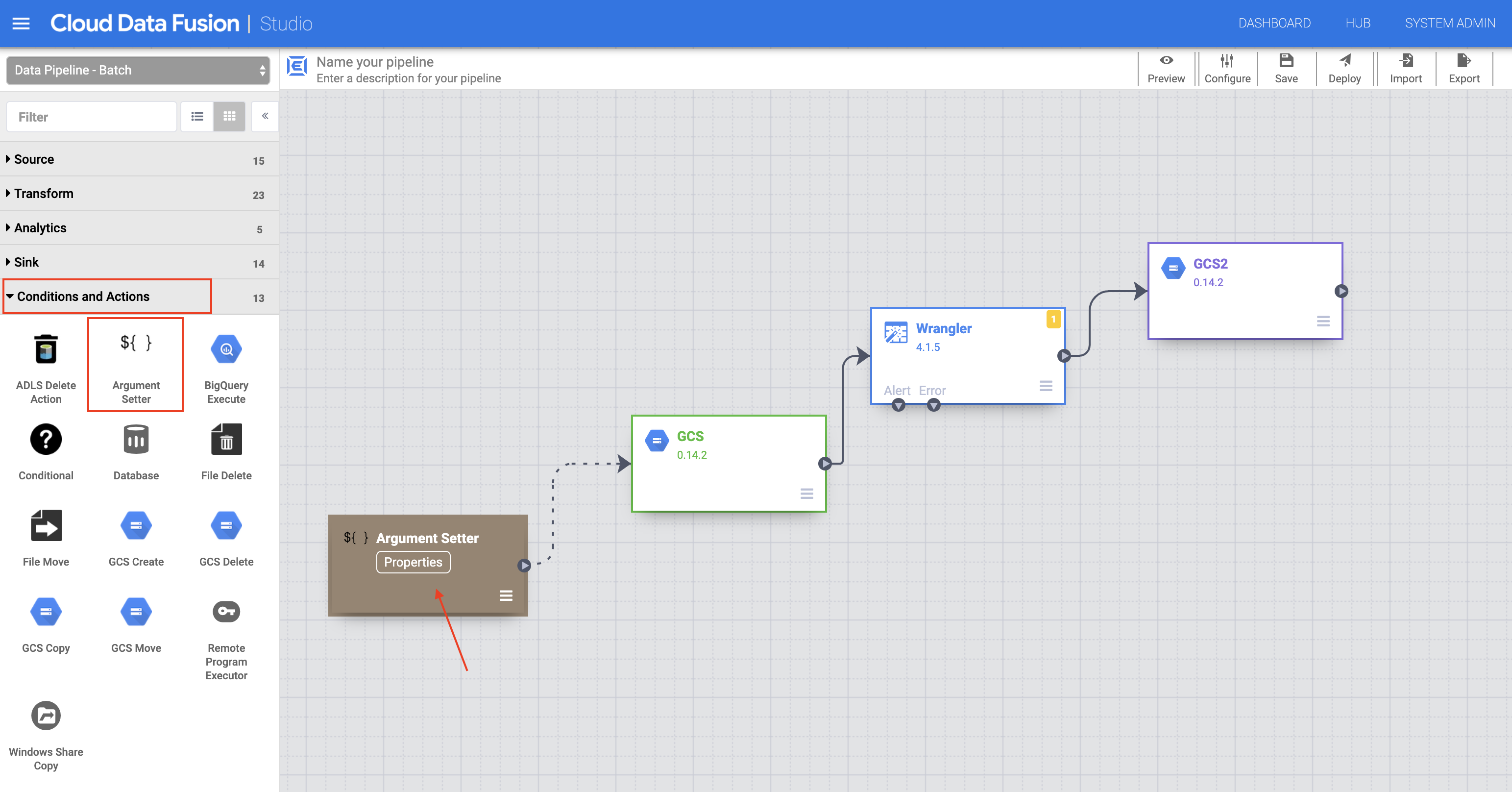Select the Conditional plugin icon

(x=46, y=439)
